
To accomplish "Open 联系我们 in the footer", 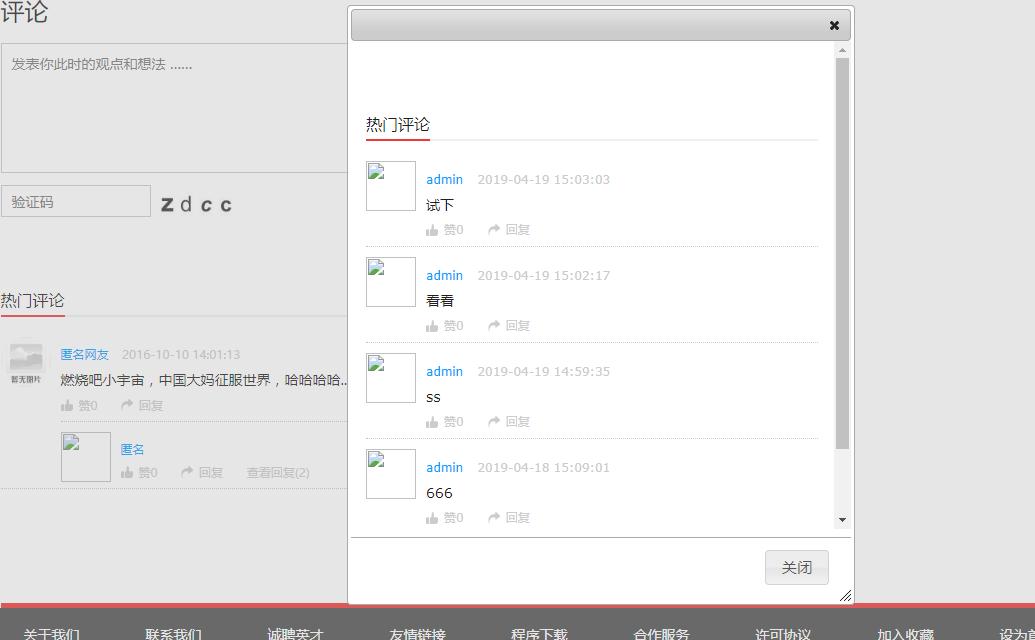I will pyautogui.click(x=174, y=633).
